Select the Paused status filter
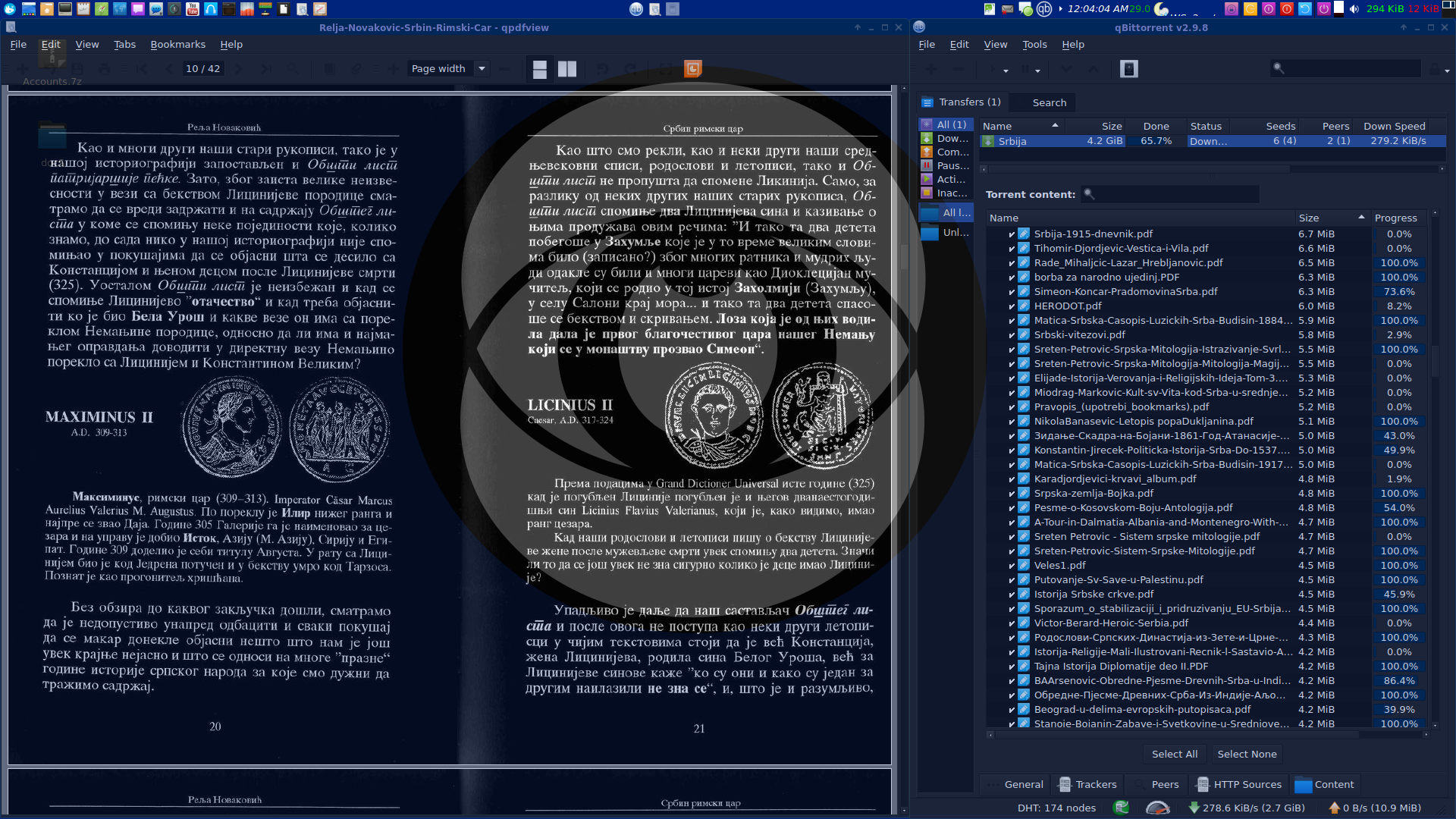 (946, 166)
